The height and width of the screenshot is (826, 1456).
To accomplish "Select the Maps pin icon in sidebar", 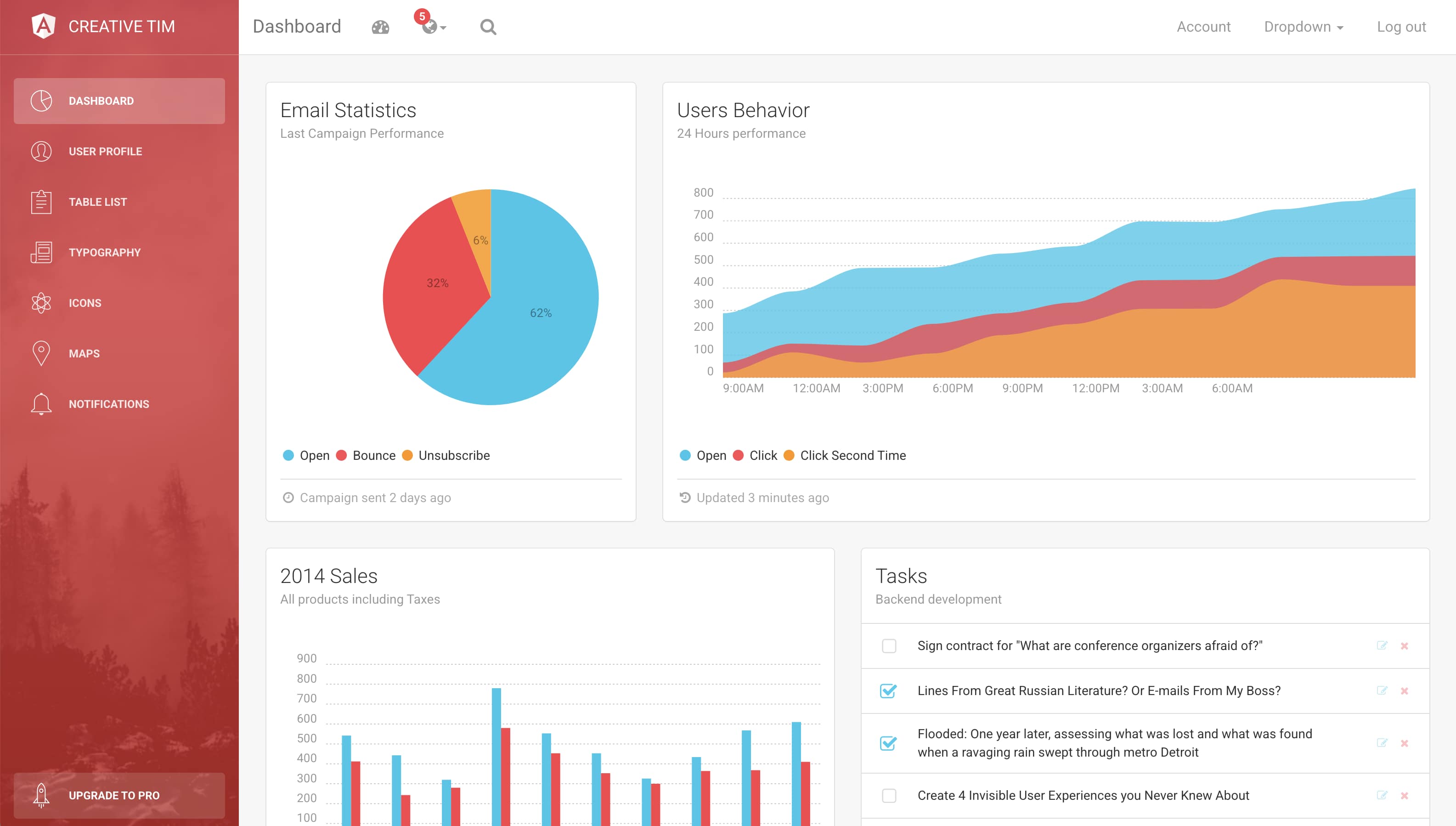I will 40,353.
